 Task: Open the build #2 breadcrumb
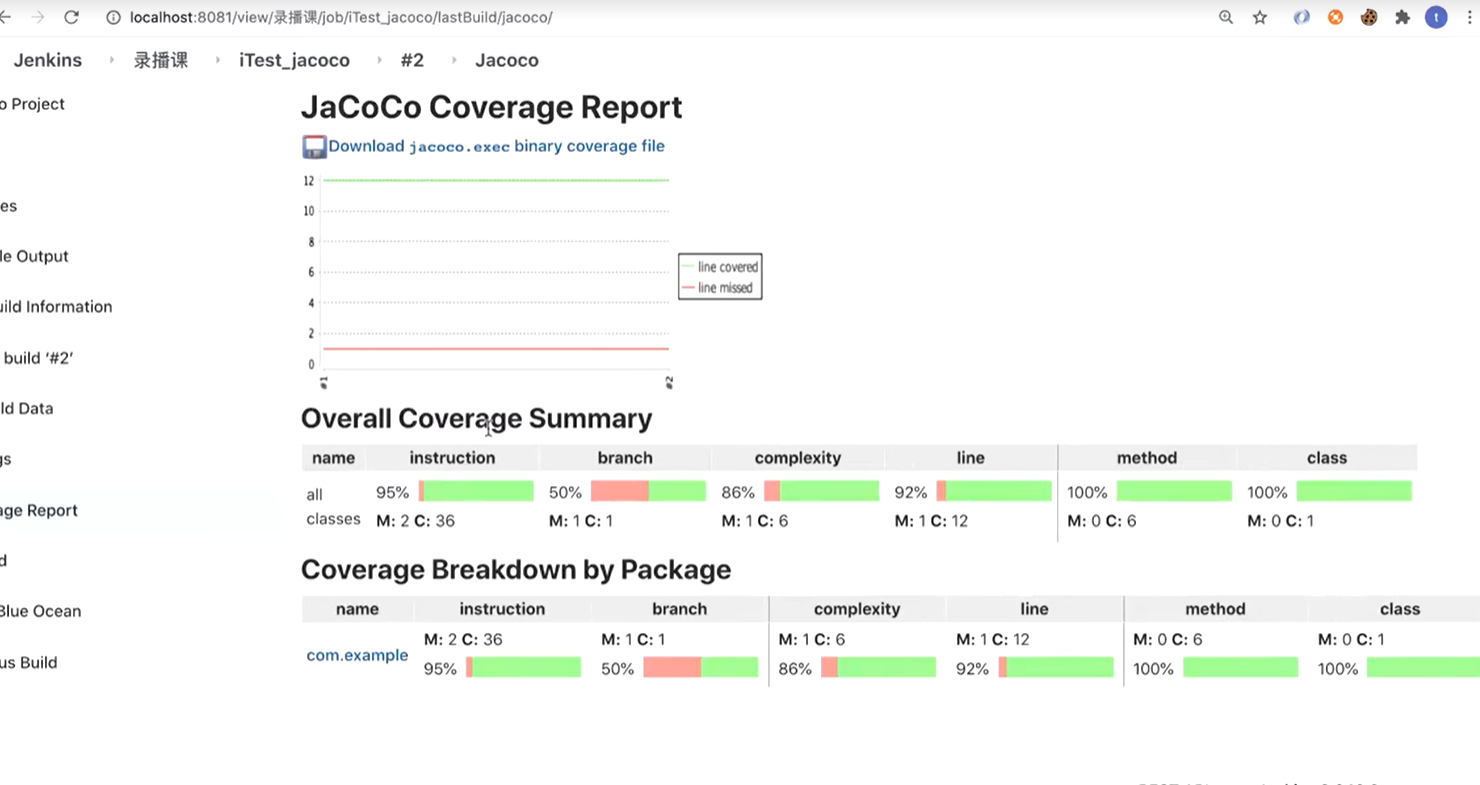[412, 60]
